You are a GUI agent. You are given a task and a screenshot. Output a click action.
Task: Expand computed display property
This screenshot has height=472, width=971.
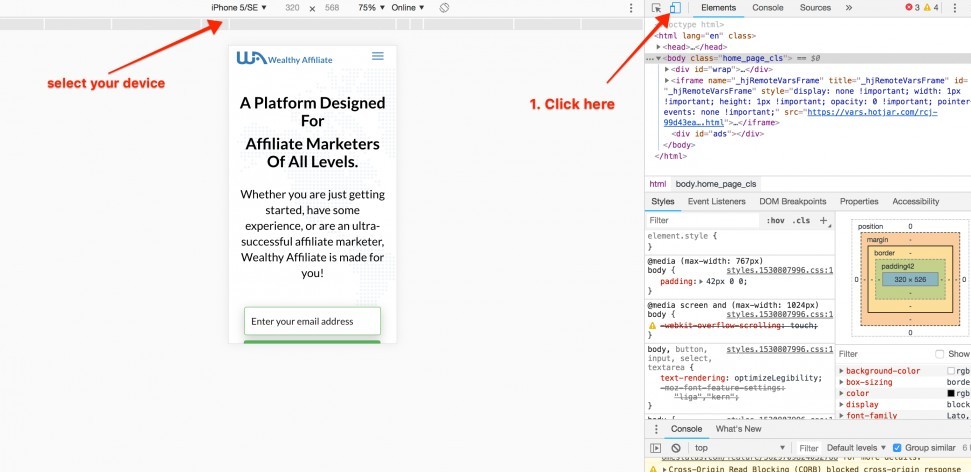pos(842,404)
